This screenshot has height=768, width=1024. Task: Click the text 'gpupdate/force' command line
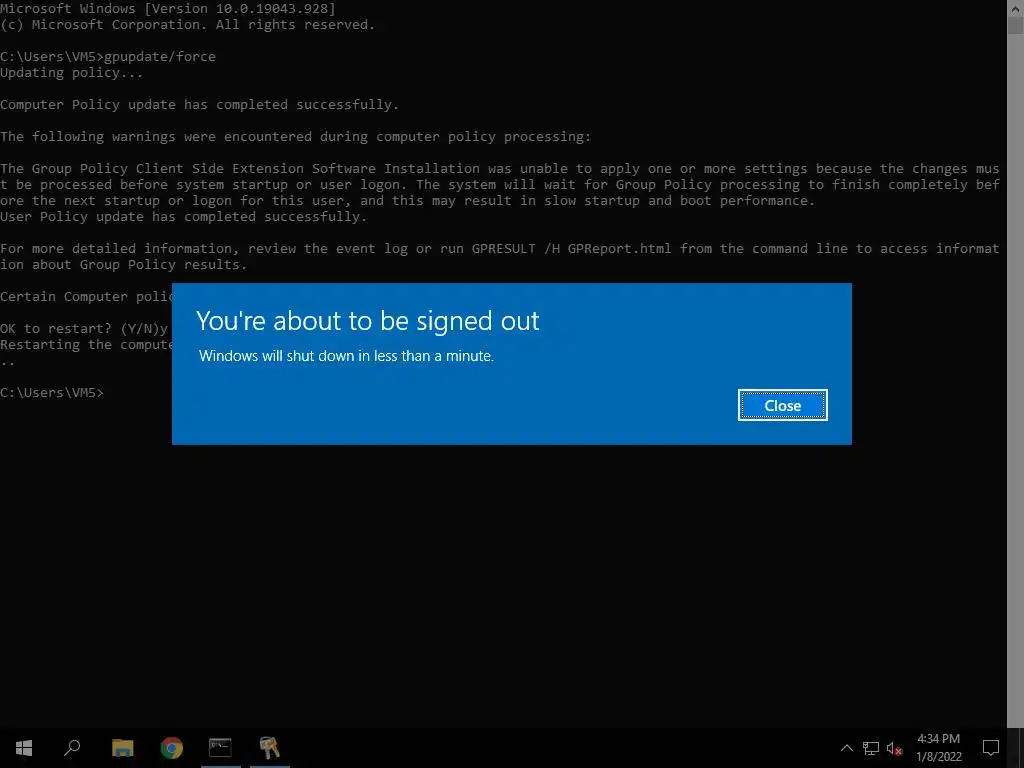tap(160, 57)
